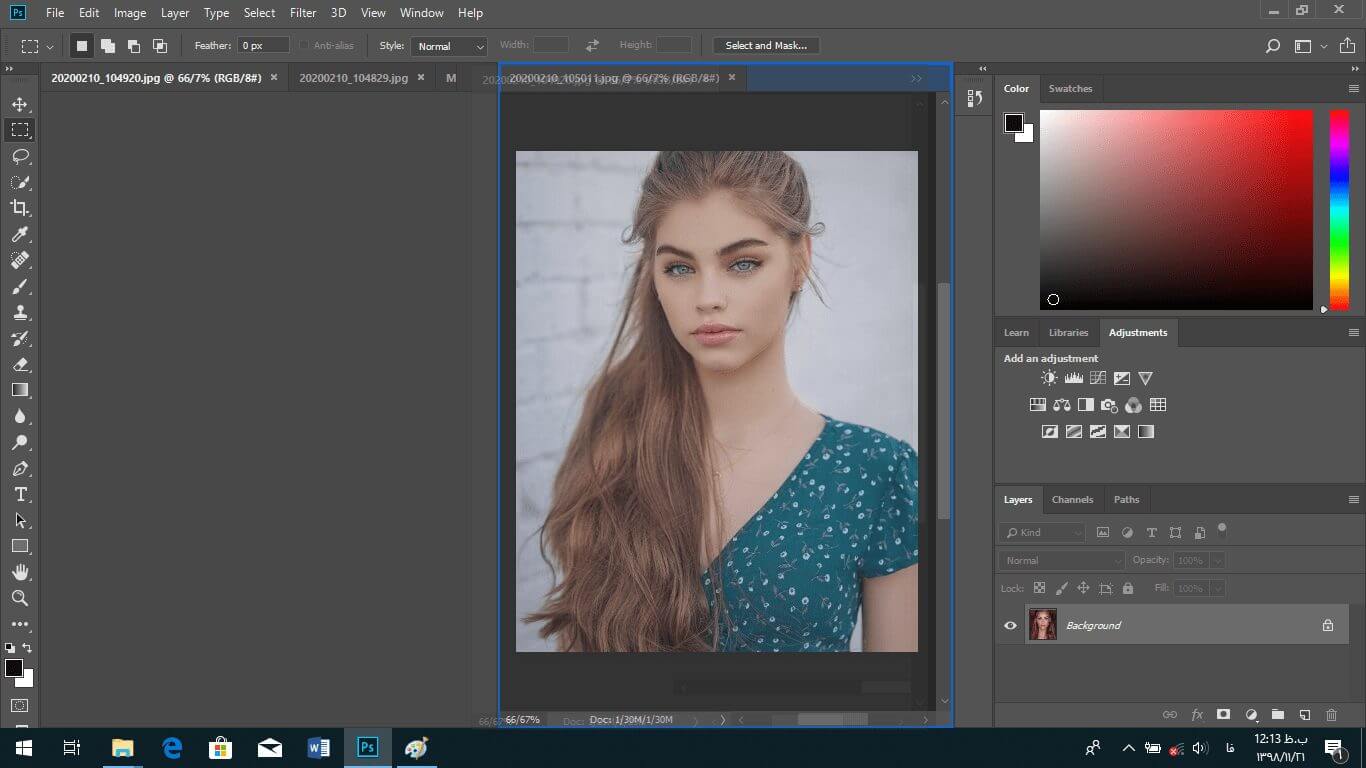The image size is (1366, 768).
Task: Turn layer filtering on or off
Action: [x=1221, y=530]
